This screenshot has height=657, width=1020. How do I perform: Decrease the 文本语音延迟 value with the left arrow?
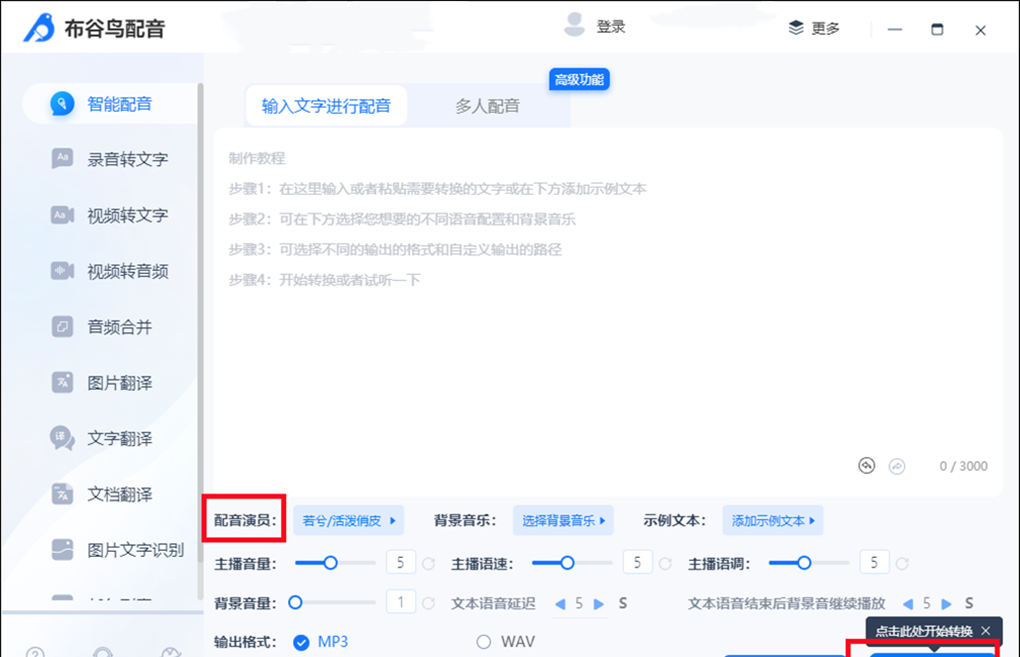pos(560,604)
